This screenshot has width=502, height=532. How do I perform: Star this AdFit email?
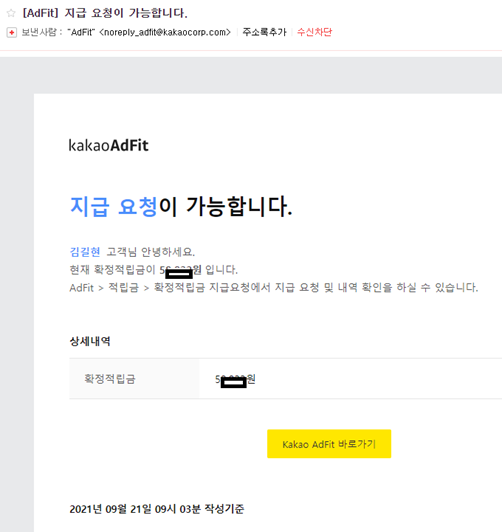[11, 13]
